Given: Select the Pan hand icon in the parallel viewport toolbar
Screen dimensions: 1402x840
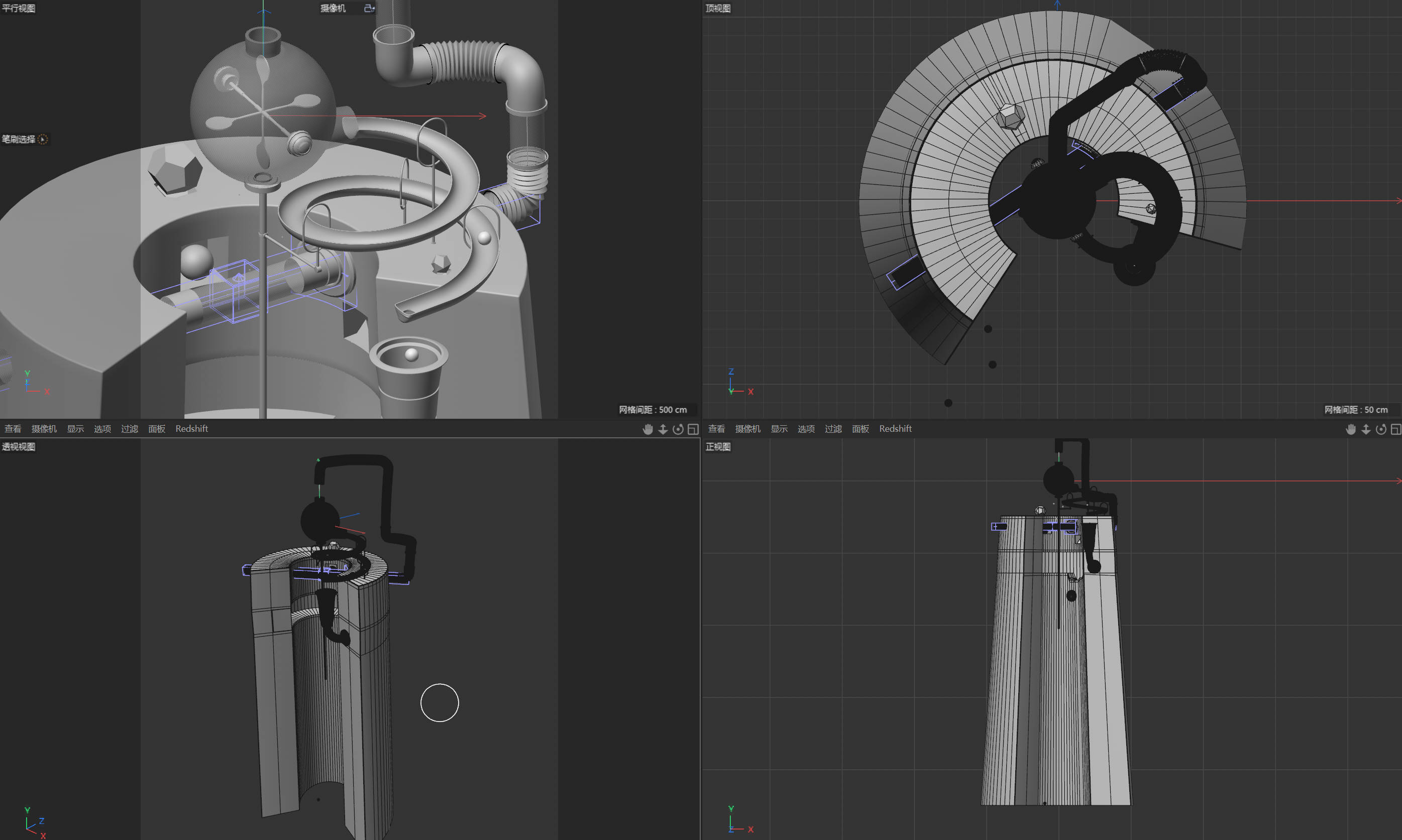Looking at the screenshot, I should click(x=648, y=429).
